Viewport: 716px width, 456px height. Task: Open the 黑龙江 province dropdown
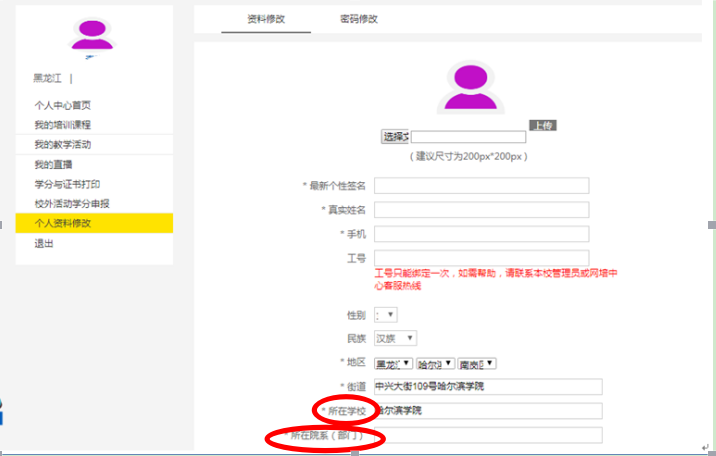click(x=393, y=363)
